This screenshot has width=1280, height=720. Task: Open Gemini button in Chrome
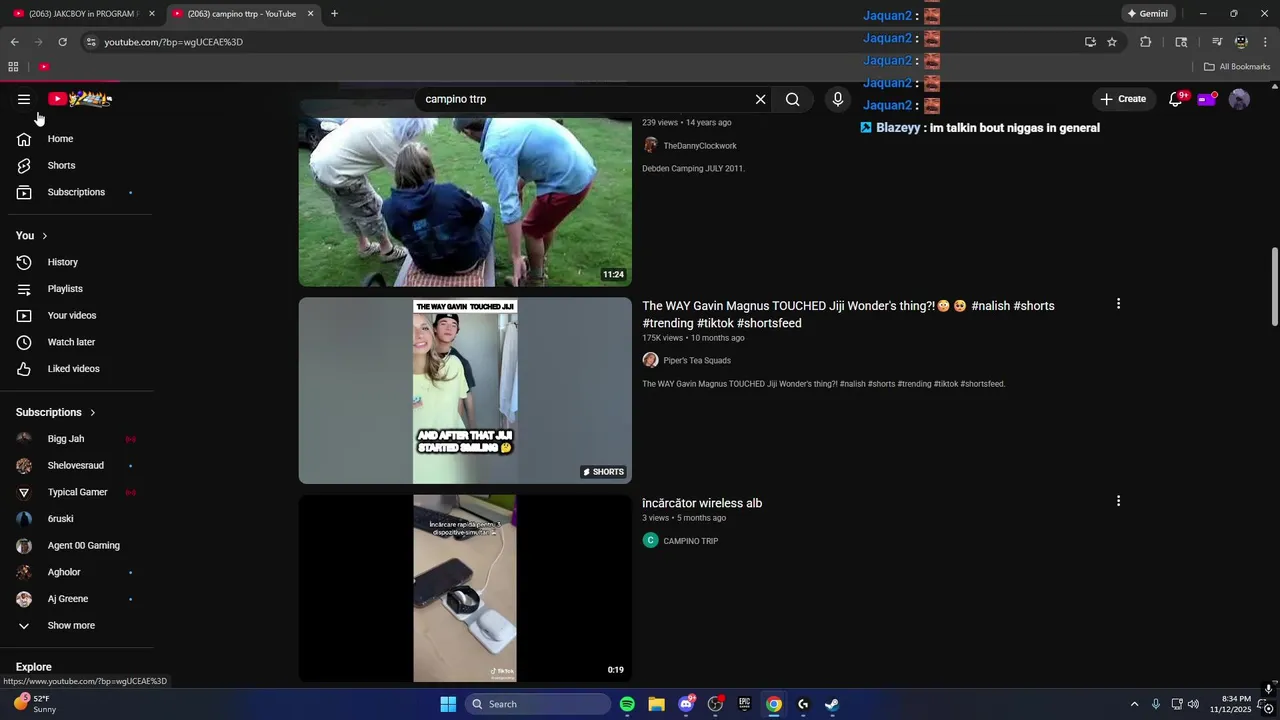pos(1147,14)
